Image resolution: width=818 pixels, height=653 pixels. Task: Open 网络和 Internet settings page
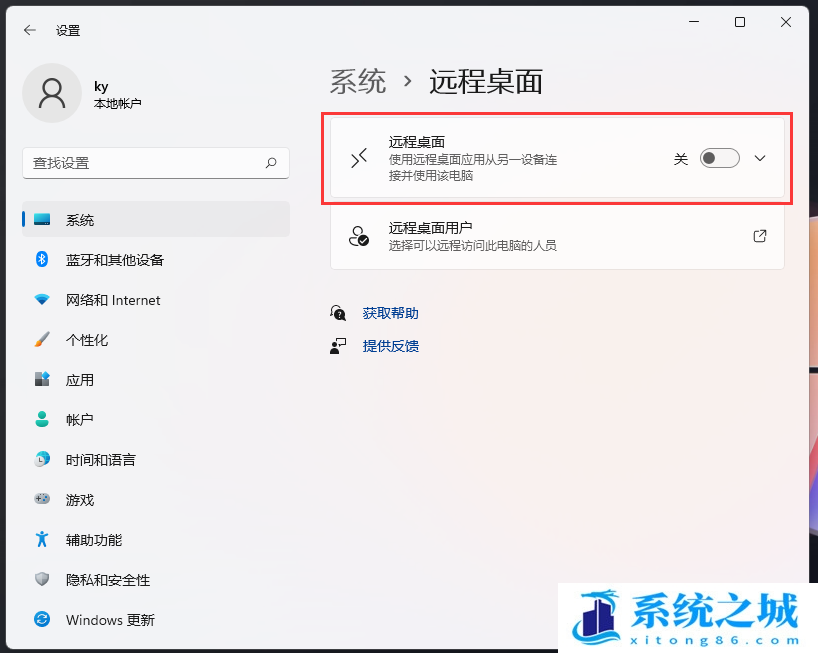[155, 299]
